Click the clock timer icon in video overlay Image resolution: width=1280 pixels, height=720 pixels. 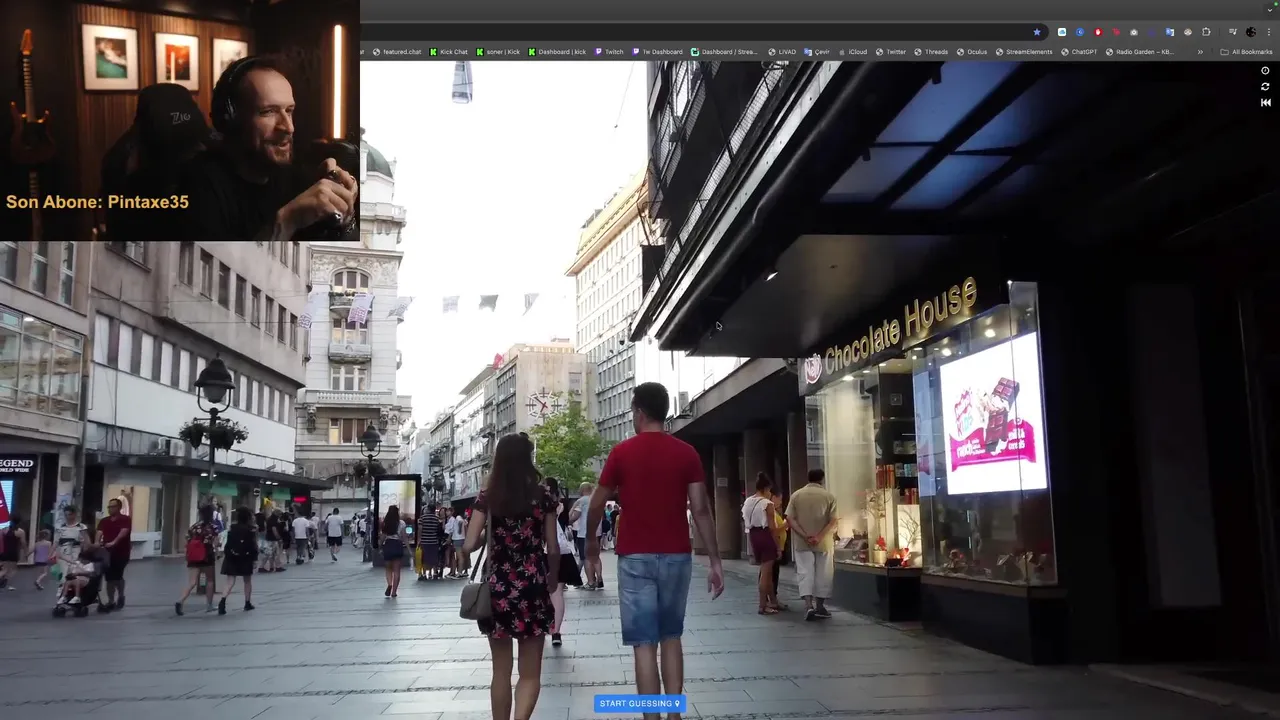tap(1265, 71)
